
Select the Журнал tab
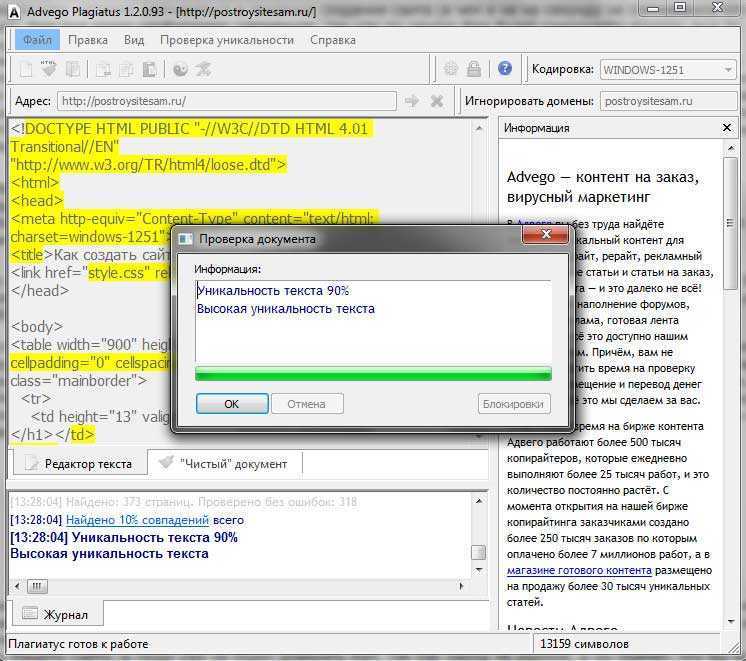point(57,614)
